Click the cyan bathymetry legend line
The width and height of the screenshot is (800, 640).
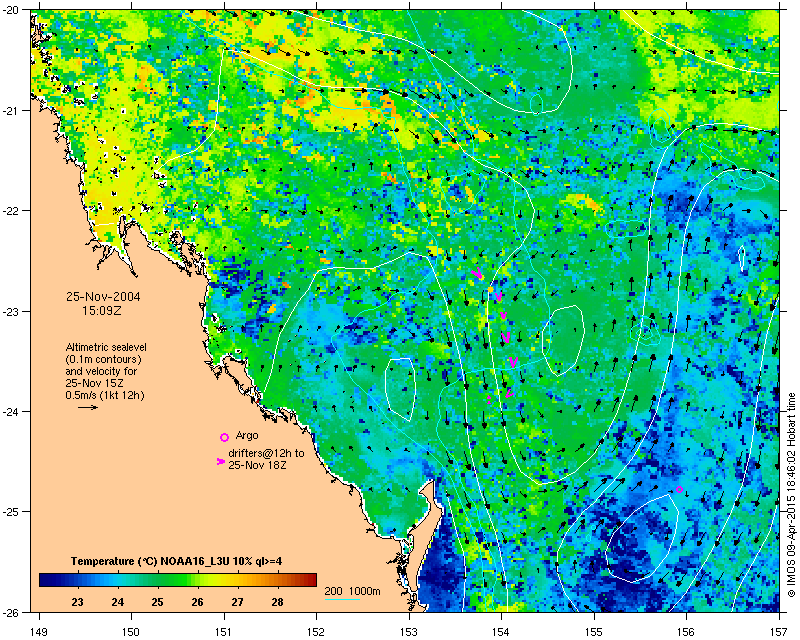342,599
